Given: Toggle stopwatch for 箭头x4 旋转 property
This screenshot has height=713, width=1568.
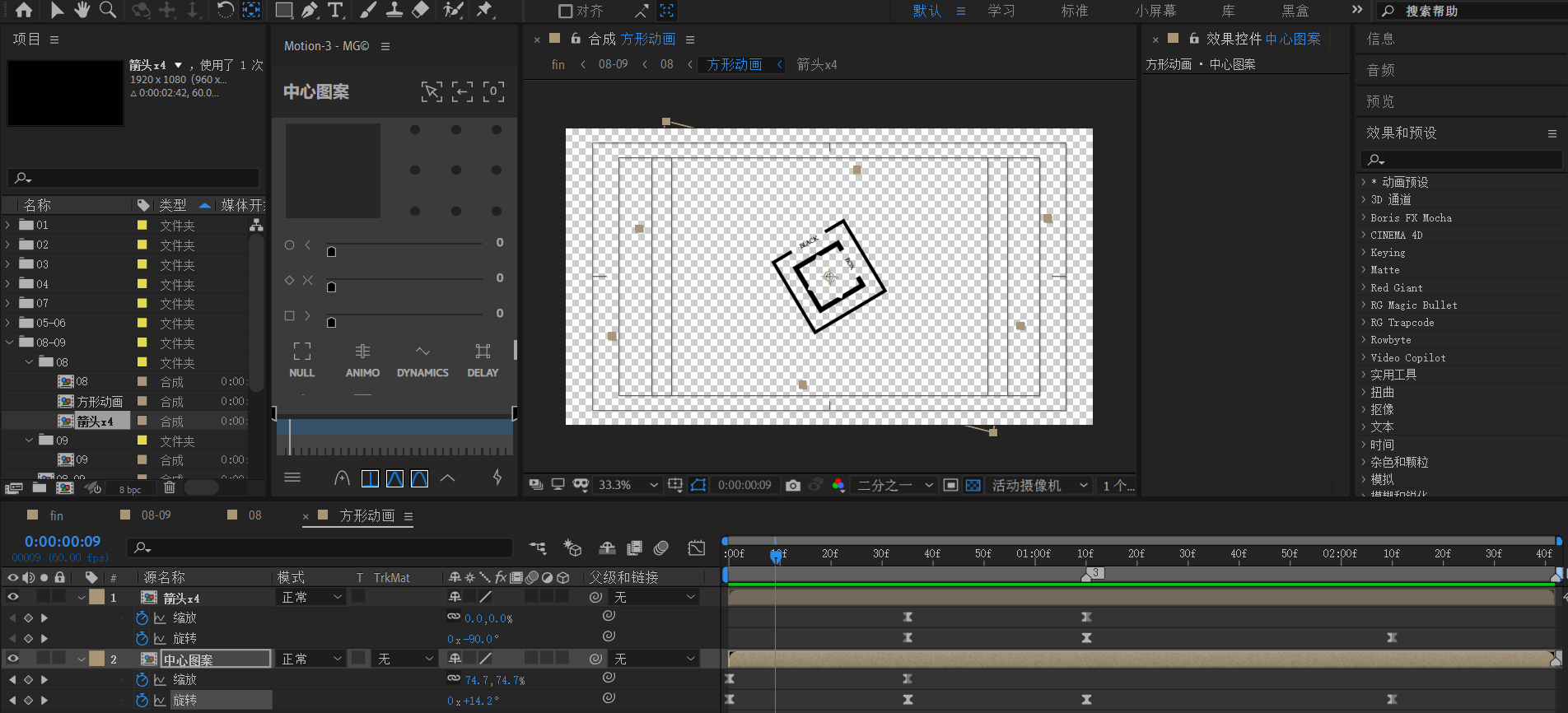Looking at the screenshot, I should coord(142,638).
